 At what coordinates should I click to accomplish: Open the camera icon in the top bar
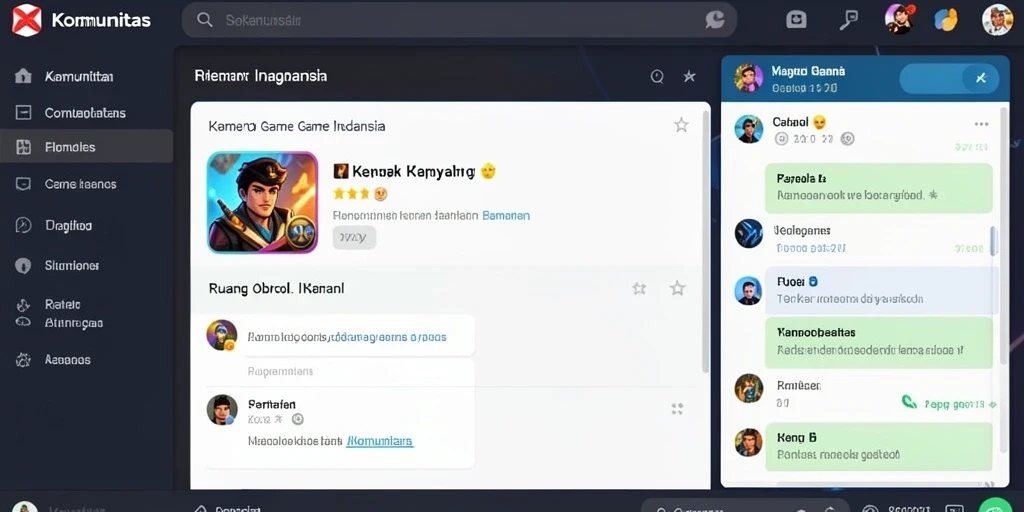pyautogui.click(x=796, y=20)
